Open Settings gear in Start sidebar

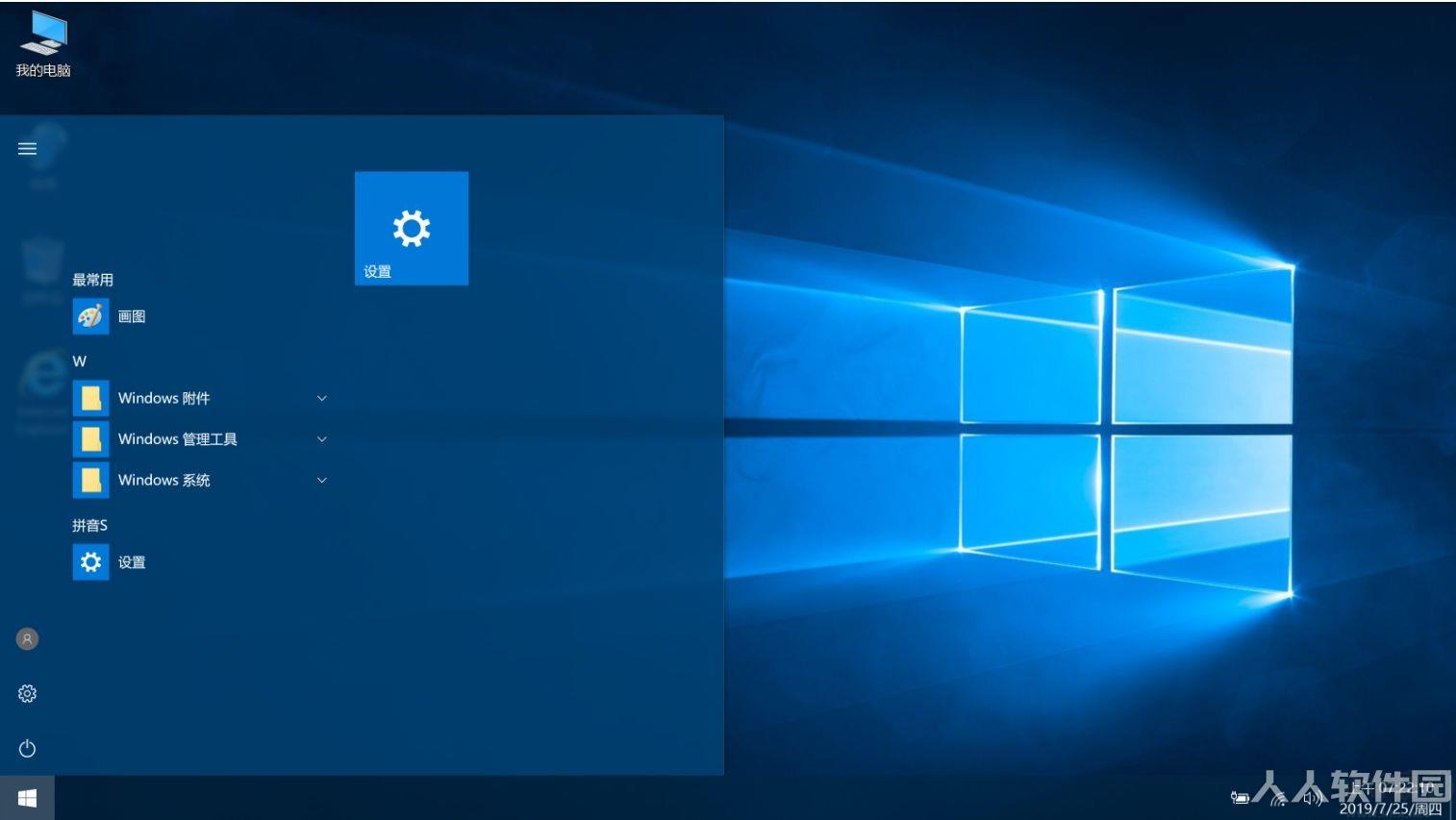[x=27, y=693]
